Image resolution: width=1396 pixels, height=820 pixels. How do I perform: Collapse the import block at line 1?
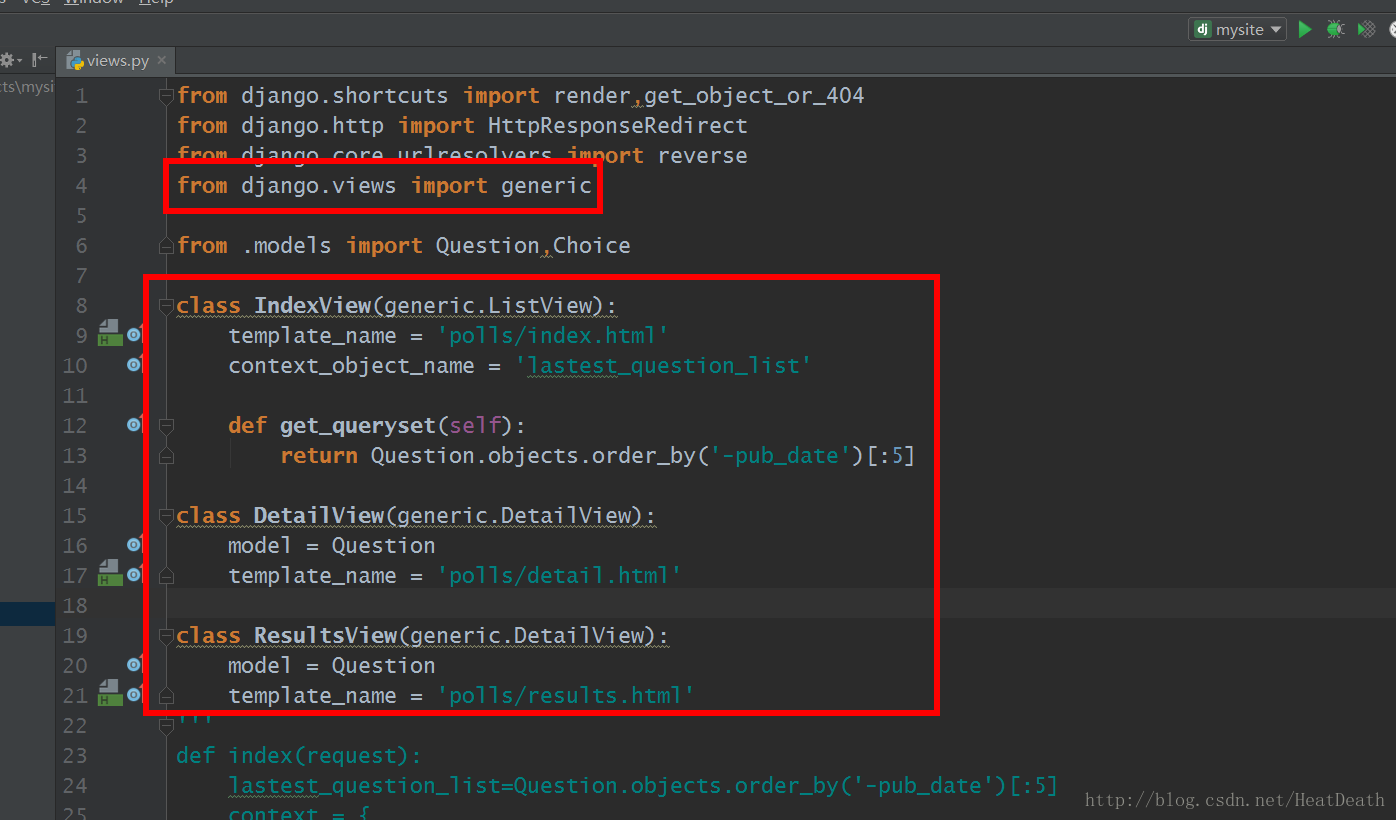[x=167, y=96]
